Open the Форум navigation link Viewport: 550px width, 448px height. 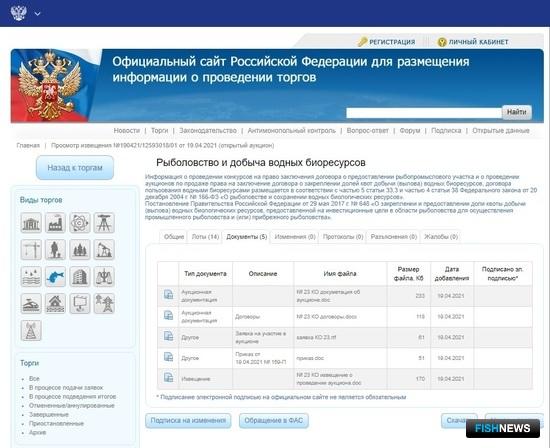pos(410,131)
